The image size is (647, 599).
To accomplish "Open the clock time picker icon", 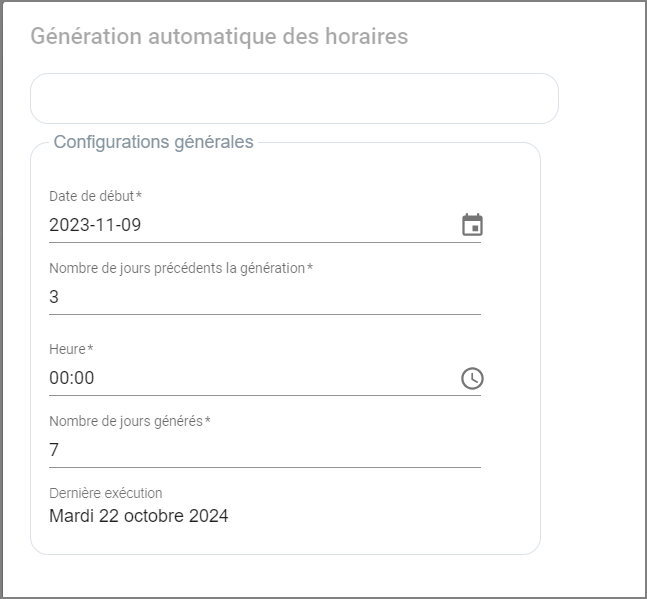I will click(x=472, y=378).
